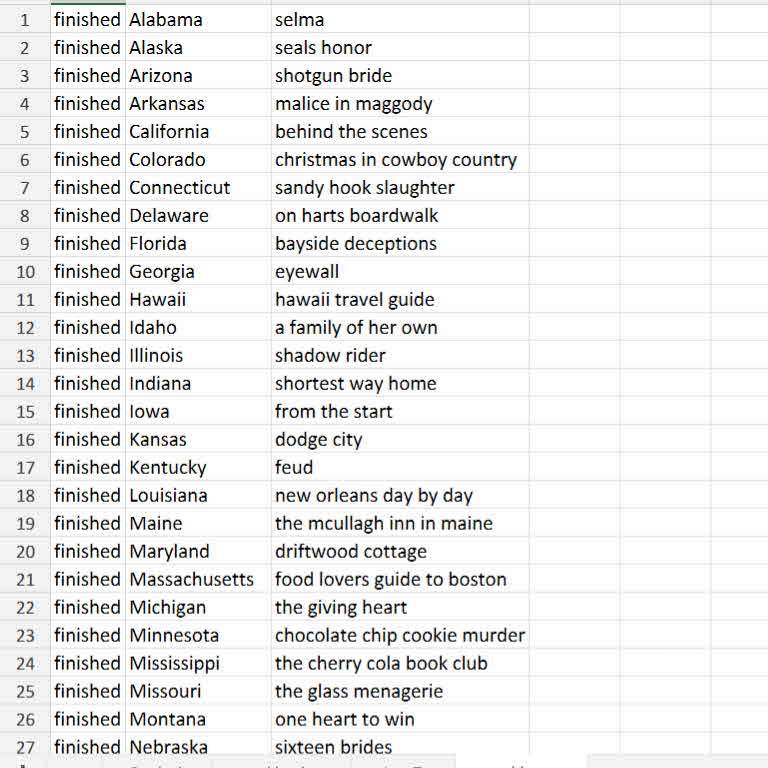768x768 pixels.
Task: Select the 'seals honor' cell
Action: tap(323, 47)
